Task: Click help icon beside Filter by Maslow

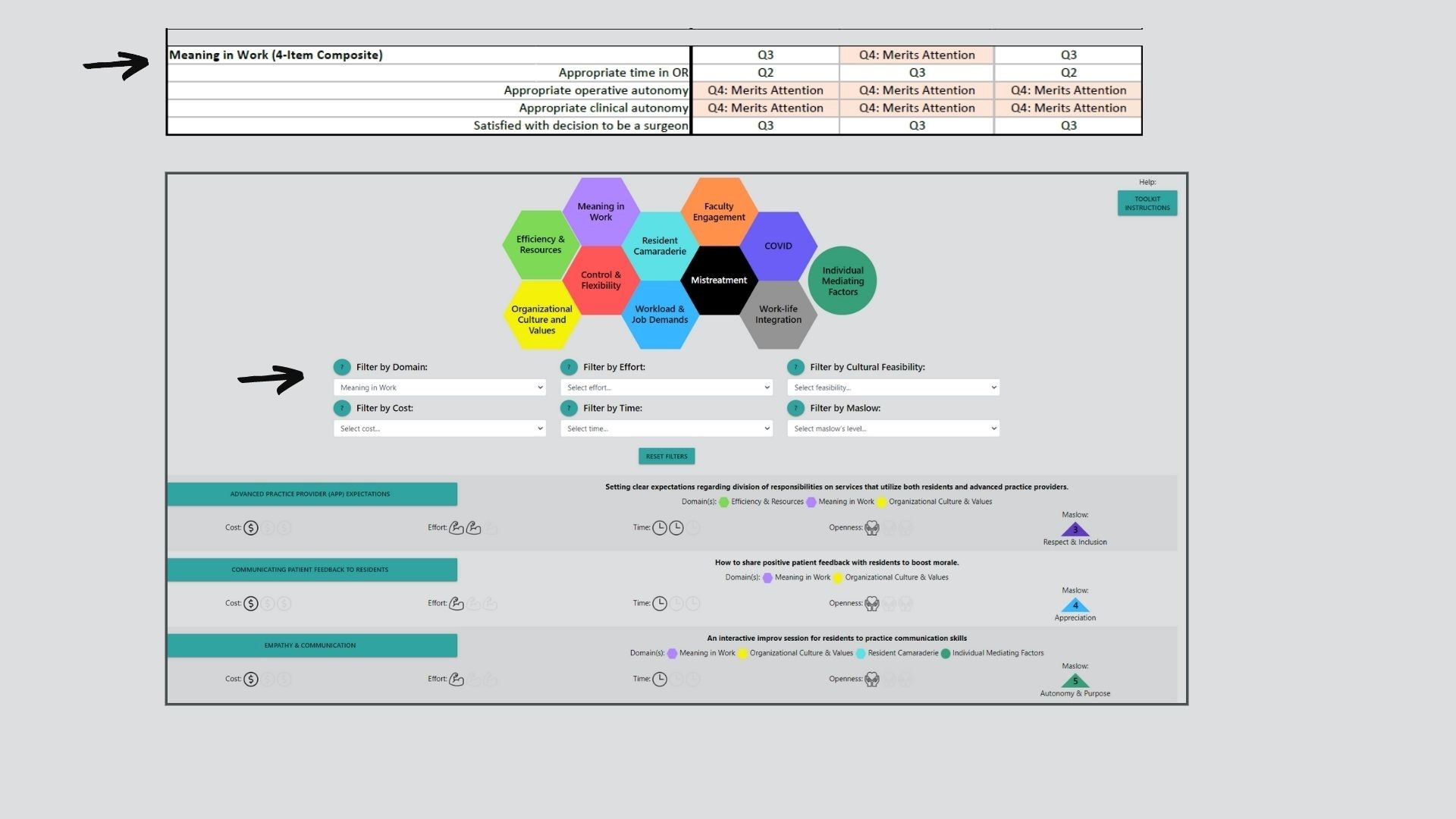Action: pyautogui.click(x=795, y=408)
